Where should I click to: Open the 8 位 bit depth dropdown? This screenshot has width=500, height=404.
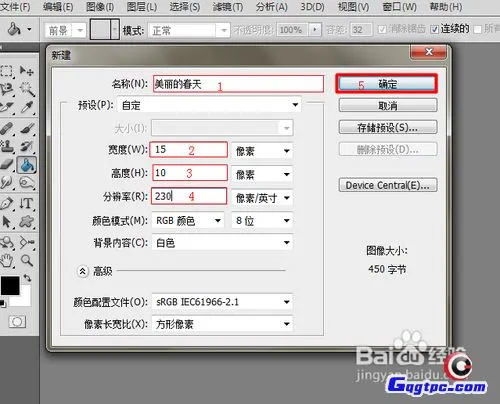pos(262,220)
